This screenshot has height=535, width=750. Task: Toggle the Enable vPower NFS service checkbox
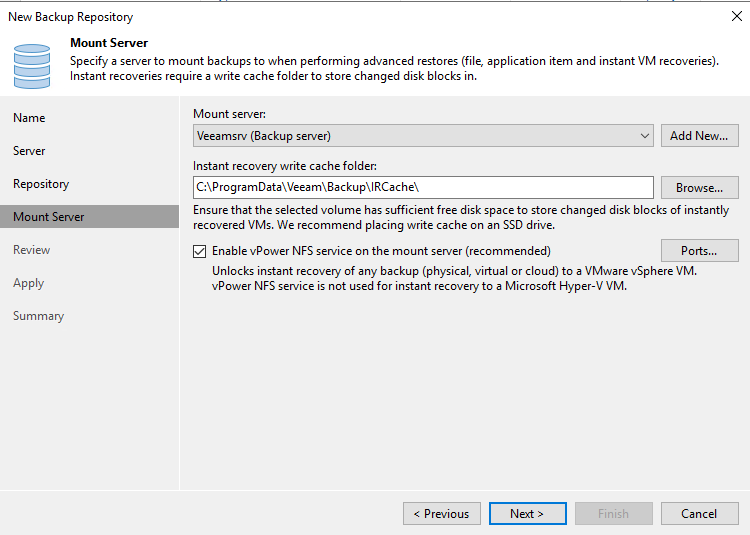coord(200,251)
